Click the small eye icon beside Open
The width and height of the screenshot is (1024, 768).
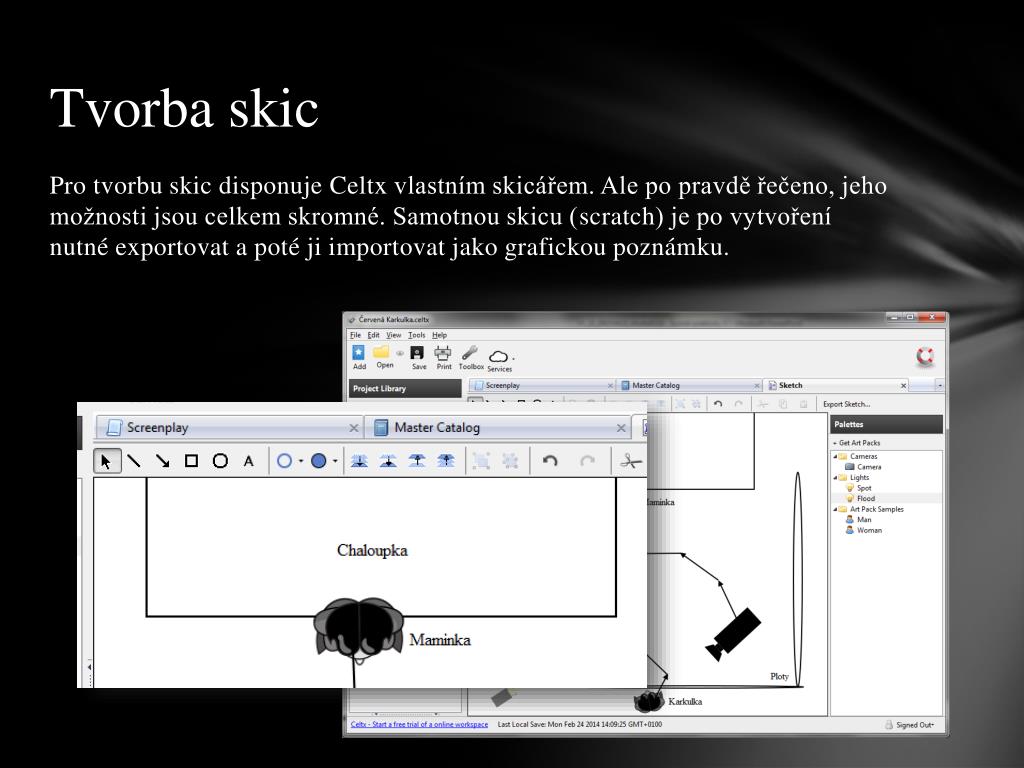(x=400, y=353)
